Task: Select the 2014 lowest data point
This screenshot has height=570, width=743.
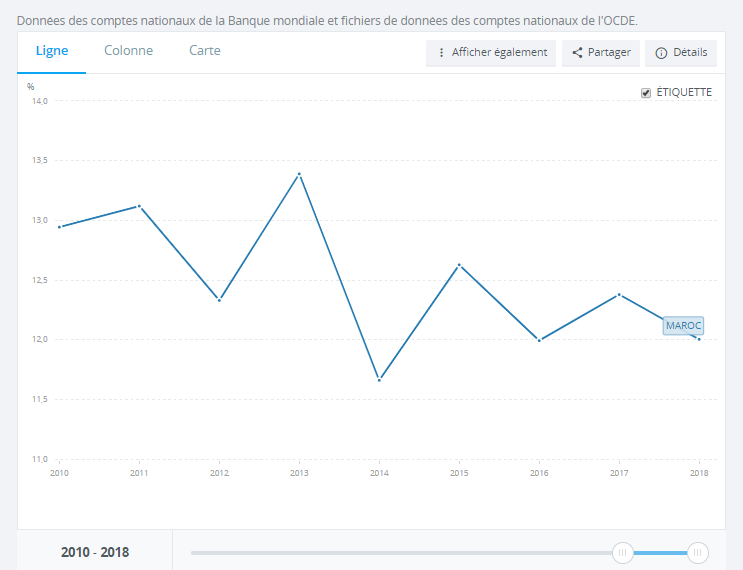Action: [379, 380]
